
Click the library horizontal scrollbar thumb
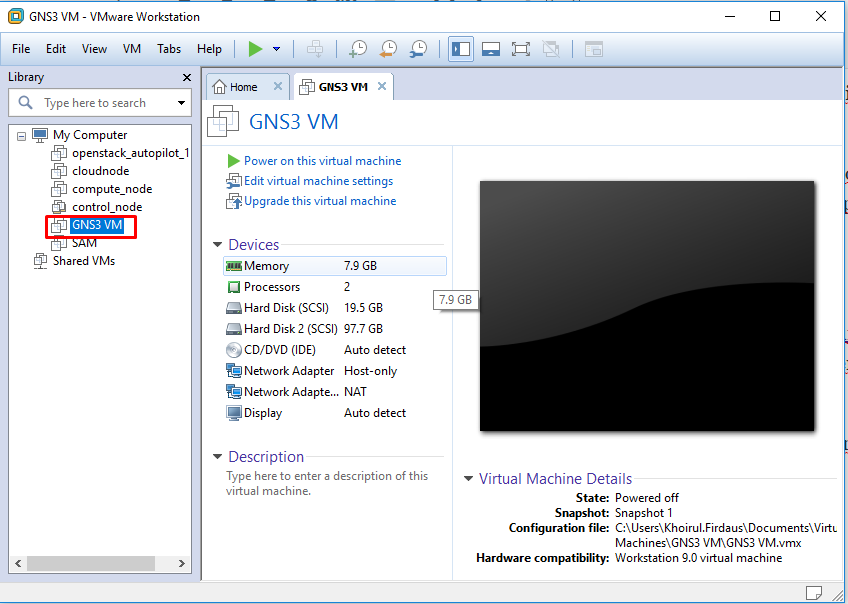tap(91, 563)
